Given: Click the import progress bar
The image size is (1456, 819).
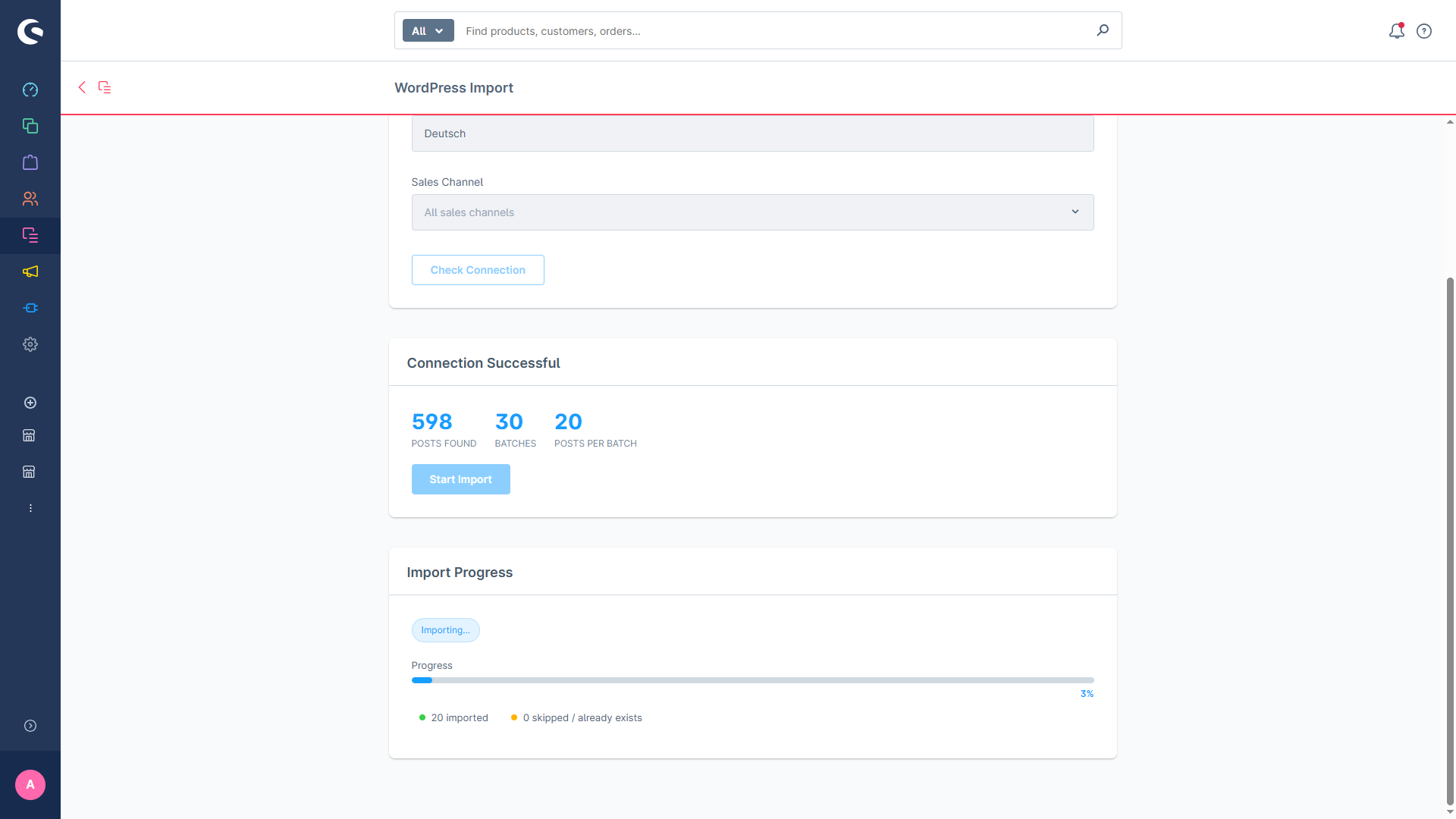Looking at the screenshot, I should tap(753, 680).
